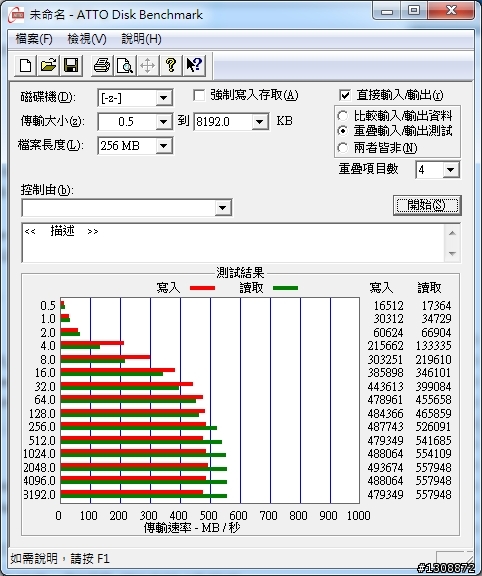Open 磁碟機 drive dropdown

(x=163, y=98)
